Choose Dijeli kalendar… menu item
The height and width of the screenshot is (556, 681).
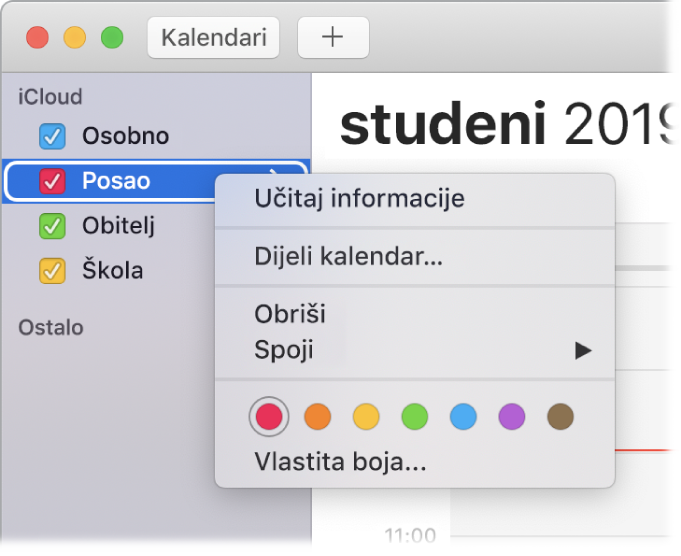(415, 256)
